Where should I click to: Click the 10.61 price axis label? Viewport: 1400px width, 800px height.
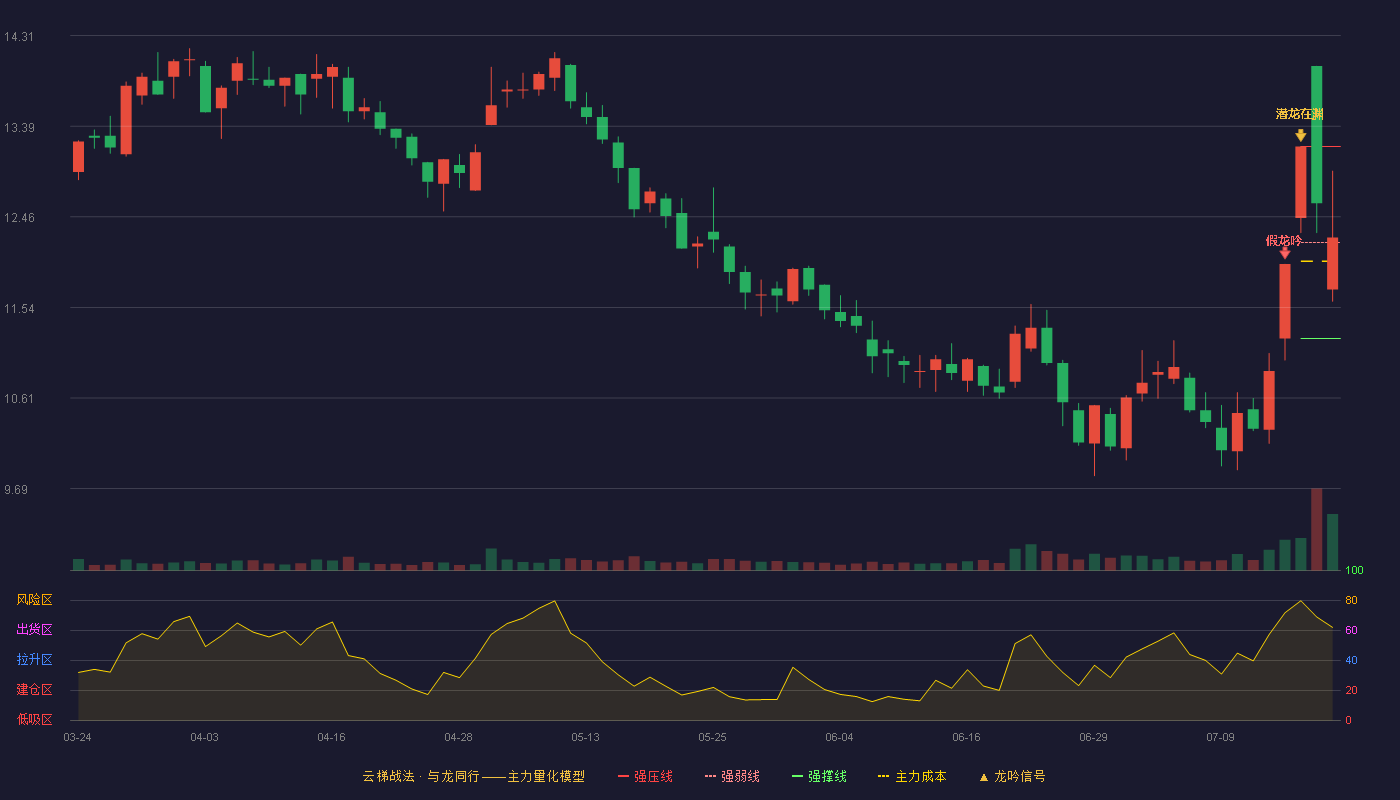click(x=19, y=399)
